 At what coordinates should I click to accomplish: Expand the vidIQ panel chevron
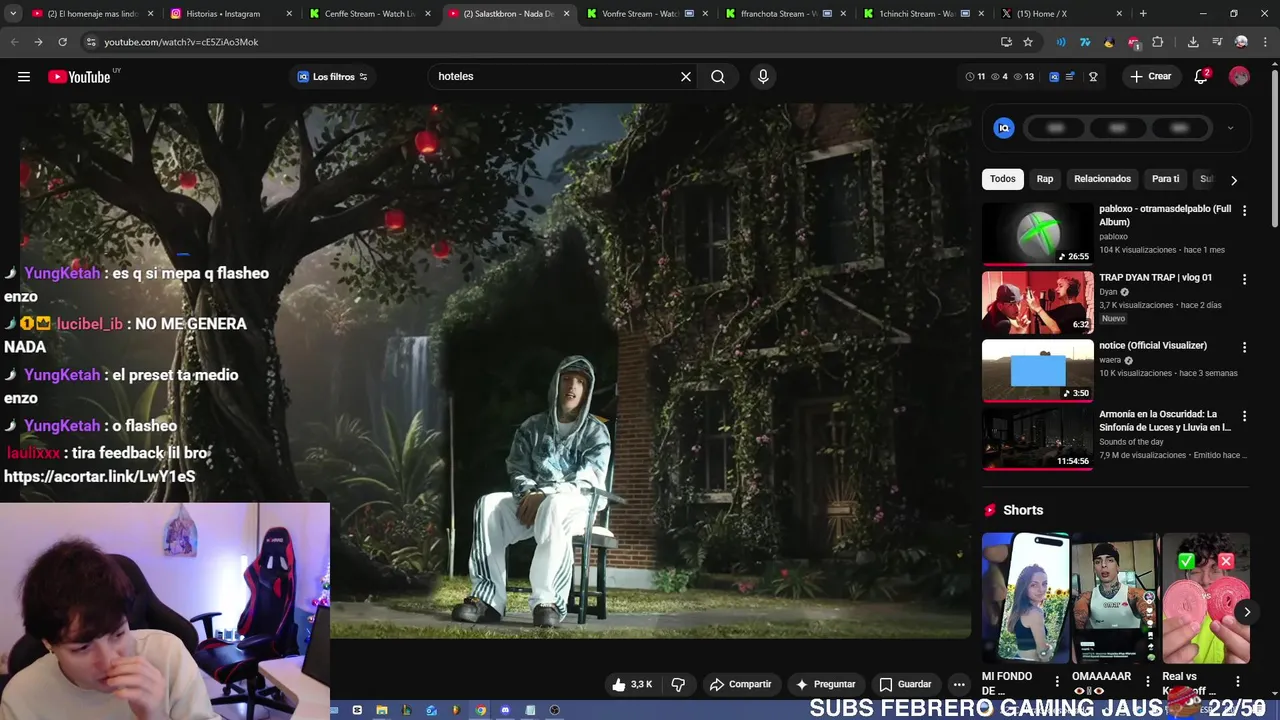point(1230,128)
